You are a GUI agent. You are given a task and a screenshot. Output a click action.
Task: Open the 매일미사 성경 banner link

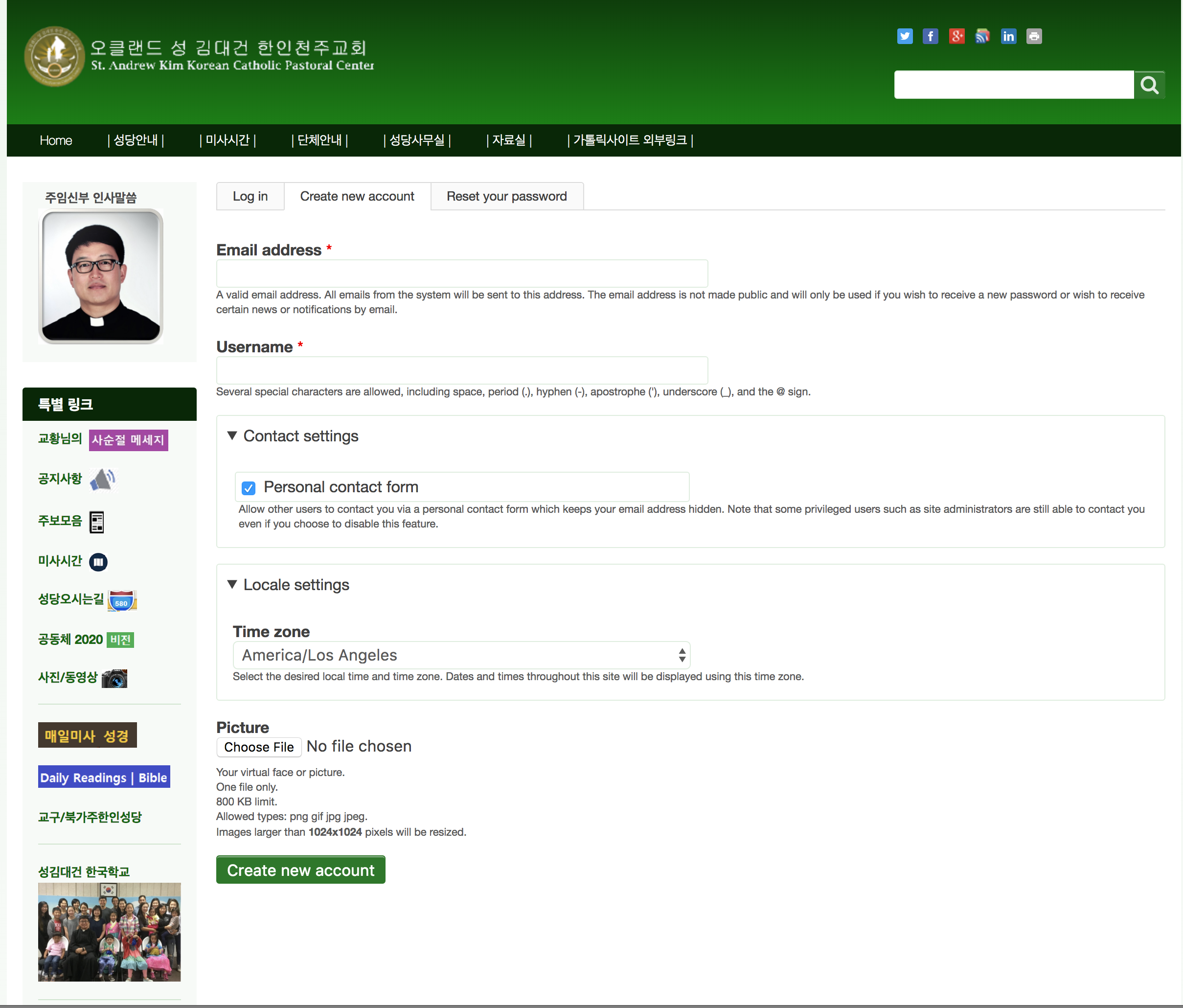(88, 735)
